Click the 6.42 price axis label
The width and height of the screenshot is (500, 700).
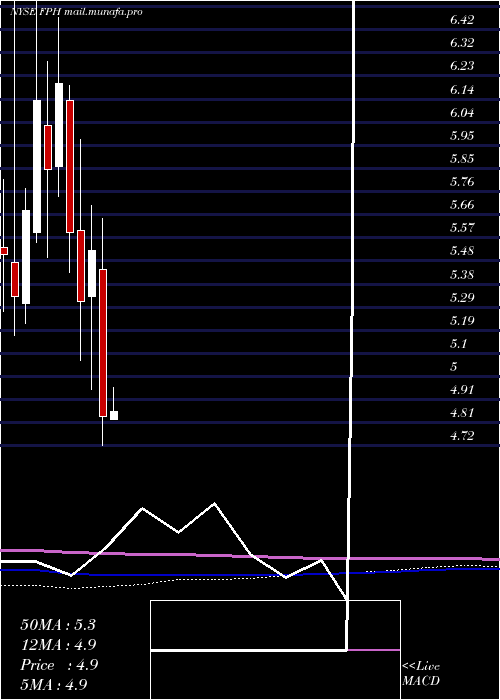[x=462, y=20]
